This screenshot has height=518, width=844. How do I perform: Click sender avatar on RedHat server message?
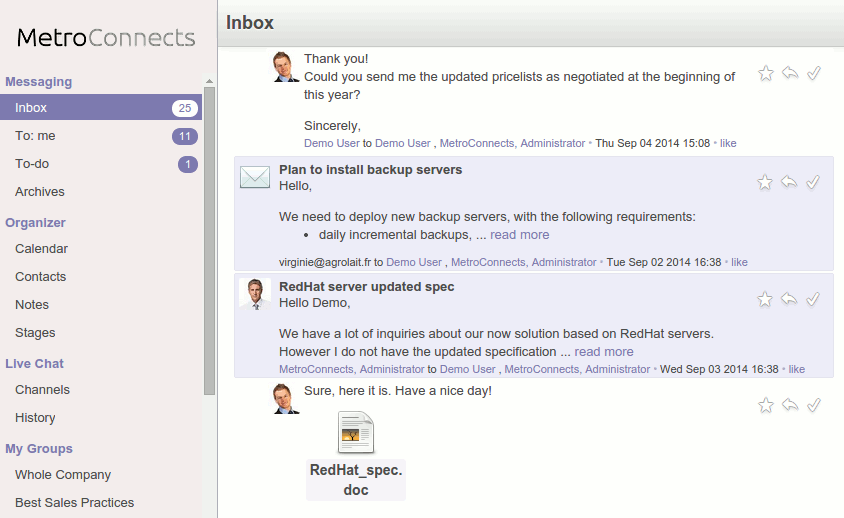click(x=255, y=294)
